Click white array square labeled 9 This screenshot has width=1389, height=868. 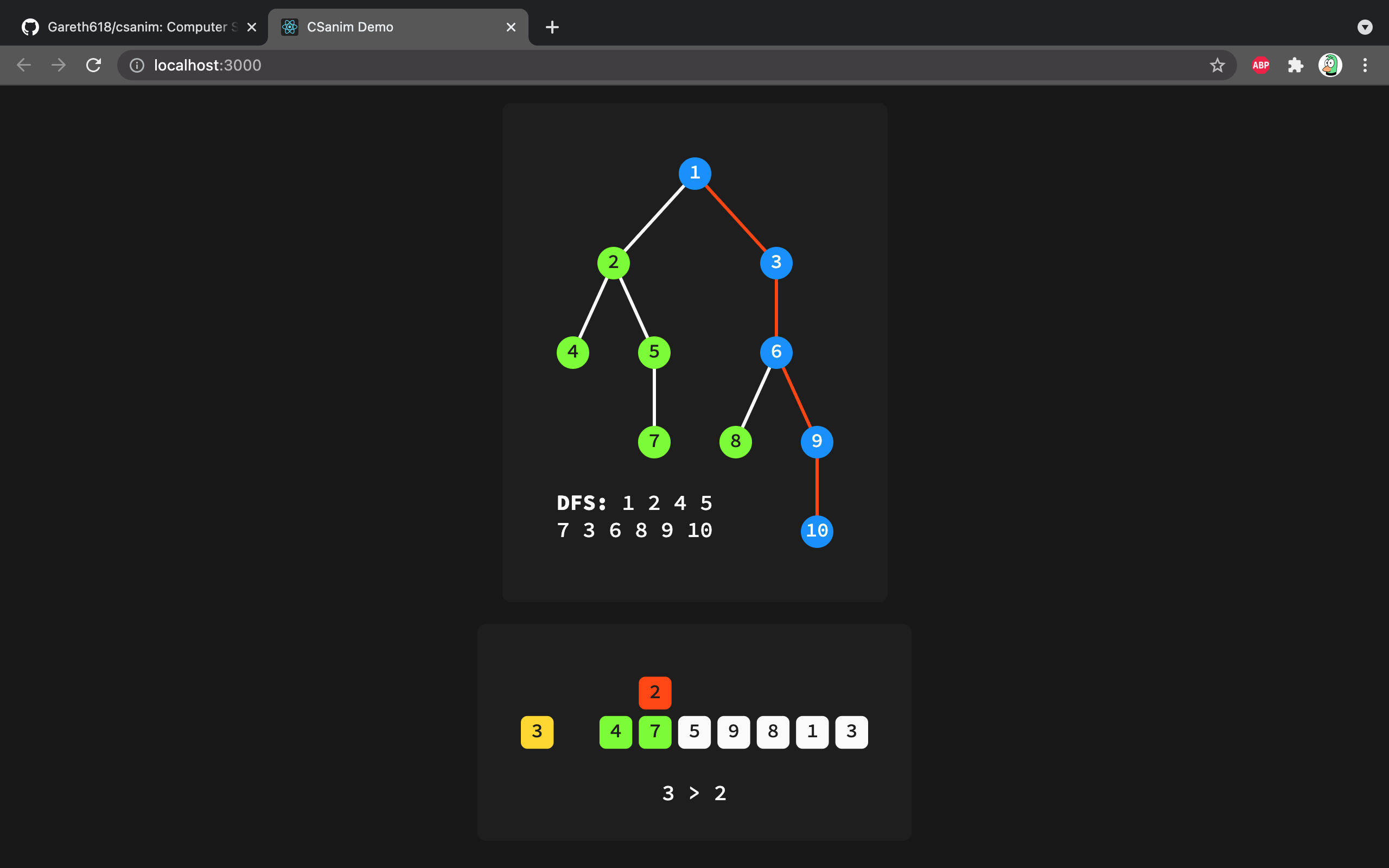point(733,732)
